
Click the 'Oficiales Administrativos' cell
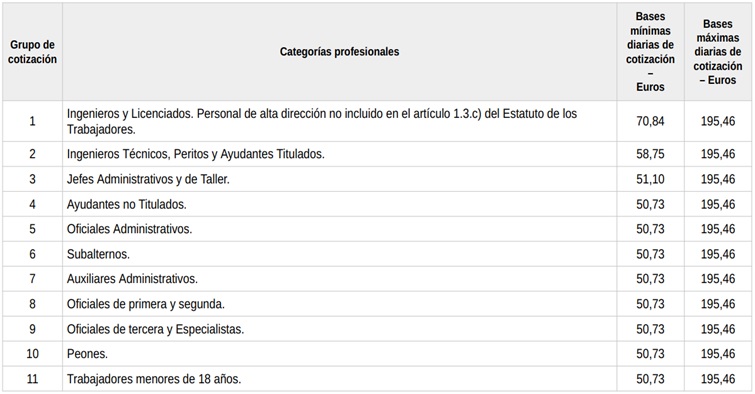pos(339,229)
